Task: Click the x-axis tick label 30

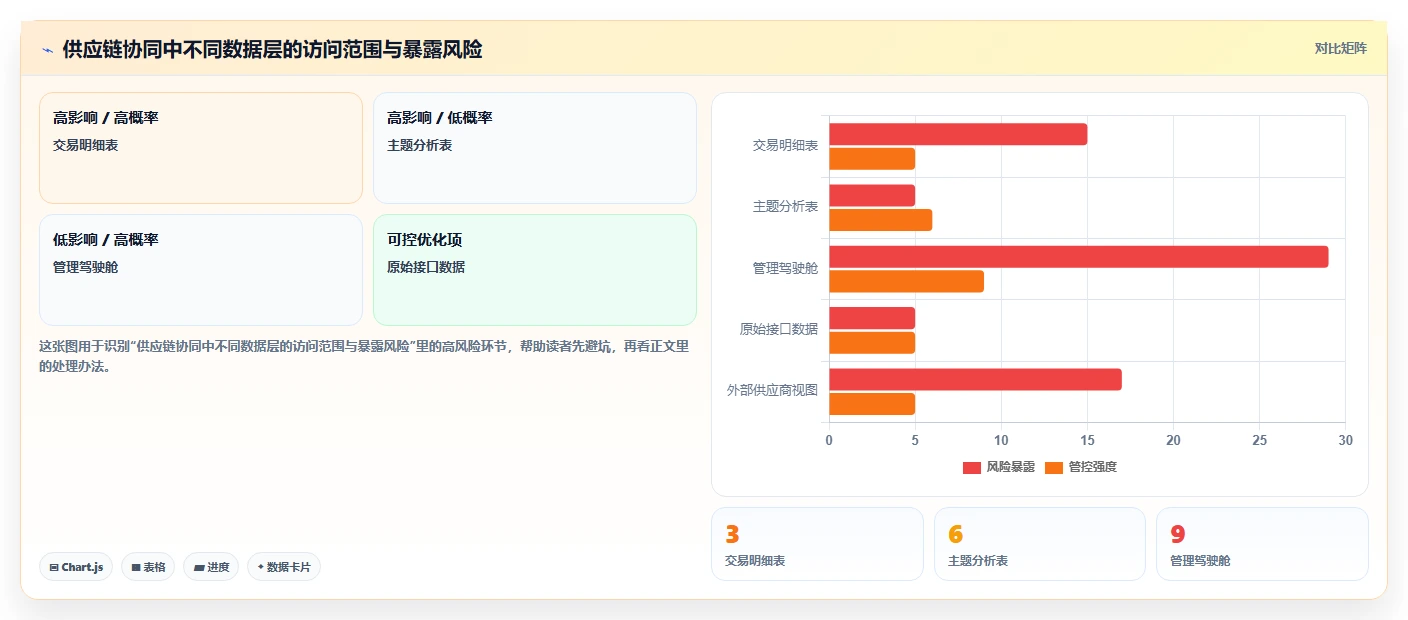Action: coord(1345,441)
